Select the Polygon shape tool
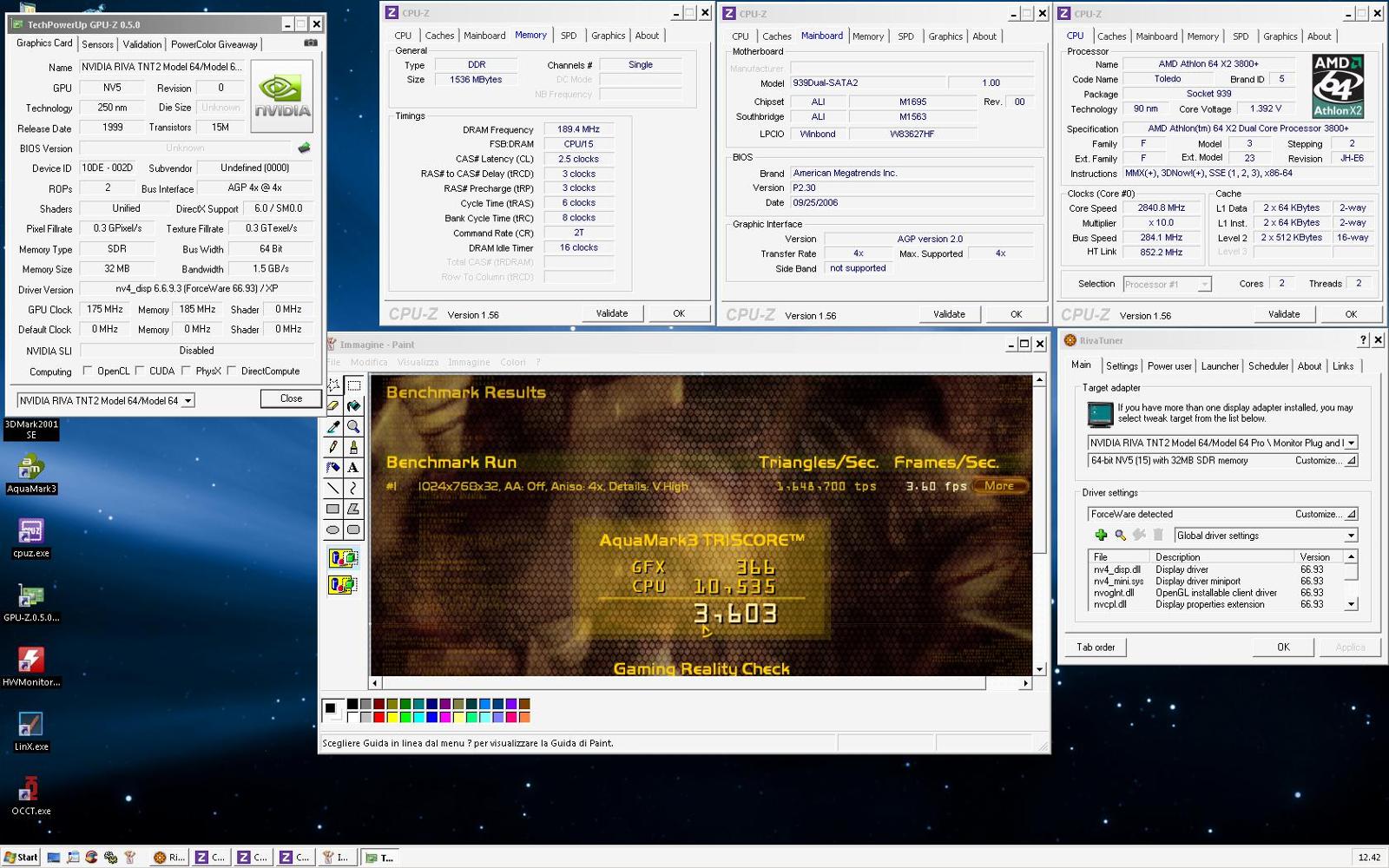This screenshot has height=868, width=1389. pyautogui.click(x=353, y=509)
